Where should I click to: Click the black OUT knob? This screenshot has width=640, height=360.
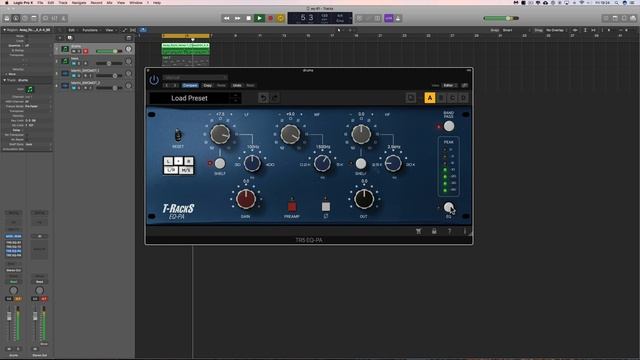(x=364, y=199)
